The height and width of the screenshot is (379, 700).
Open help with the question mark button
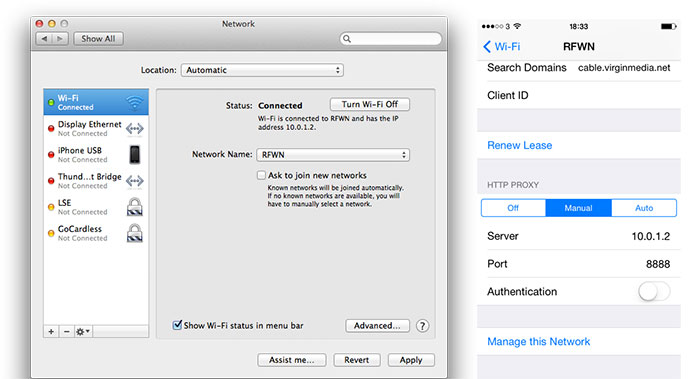point(422,326)
